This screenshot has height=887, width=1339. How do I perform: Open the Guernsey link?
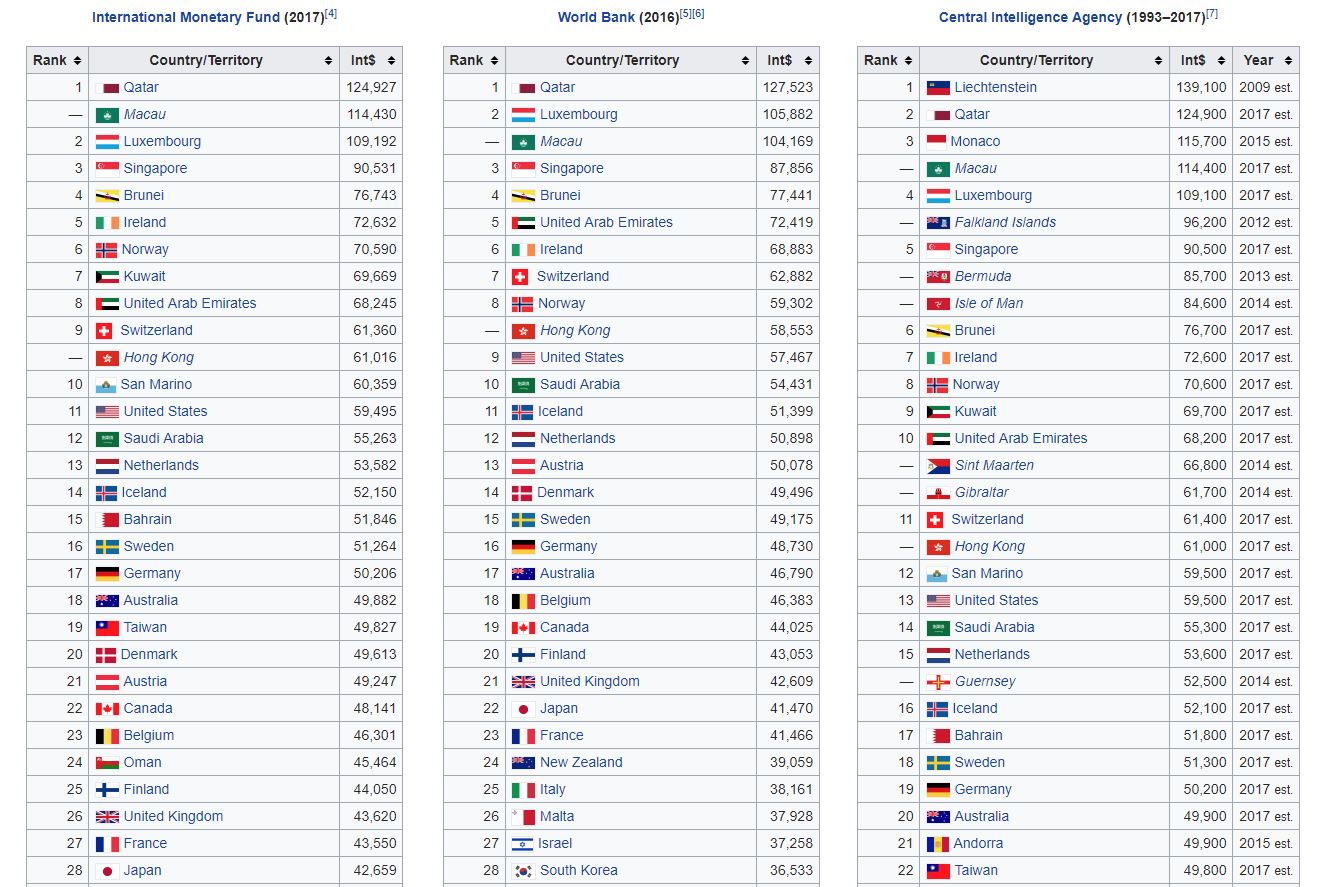tap(985, 682)
